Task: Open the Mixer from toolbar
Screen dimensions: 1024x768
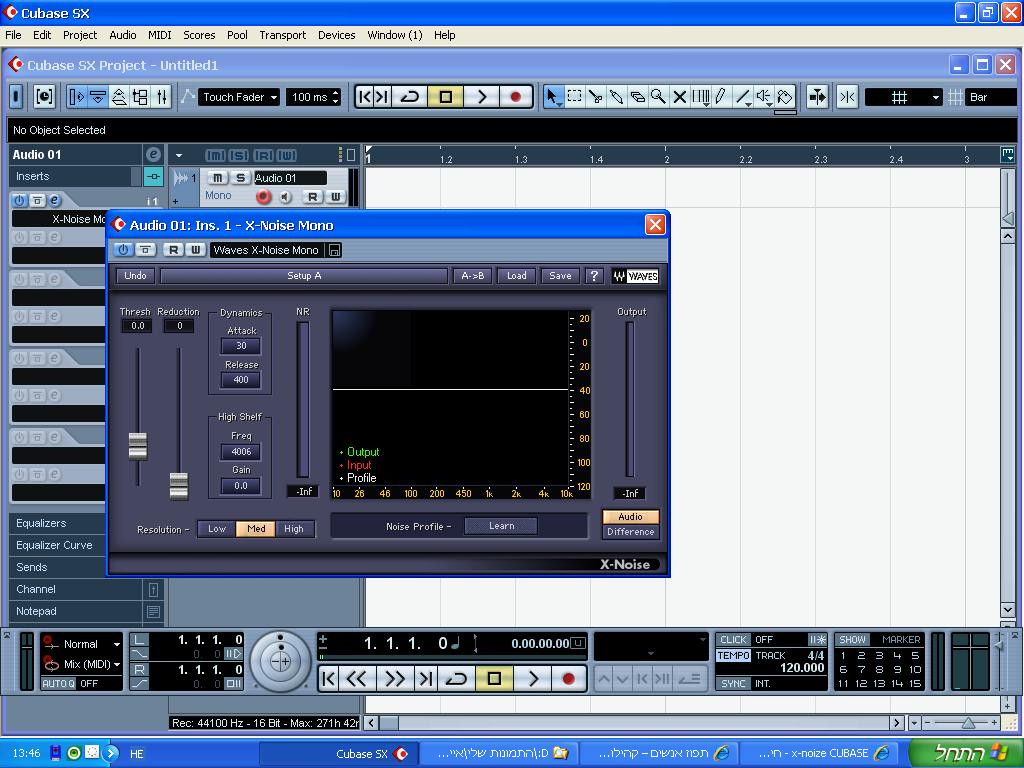Action: [161, 97]
